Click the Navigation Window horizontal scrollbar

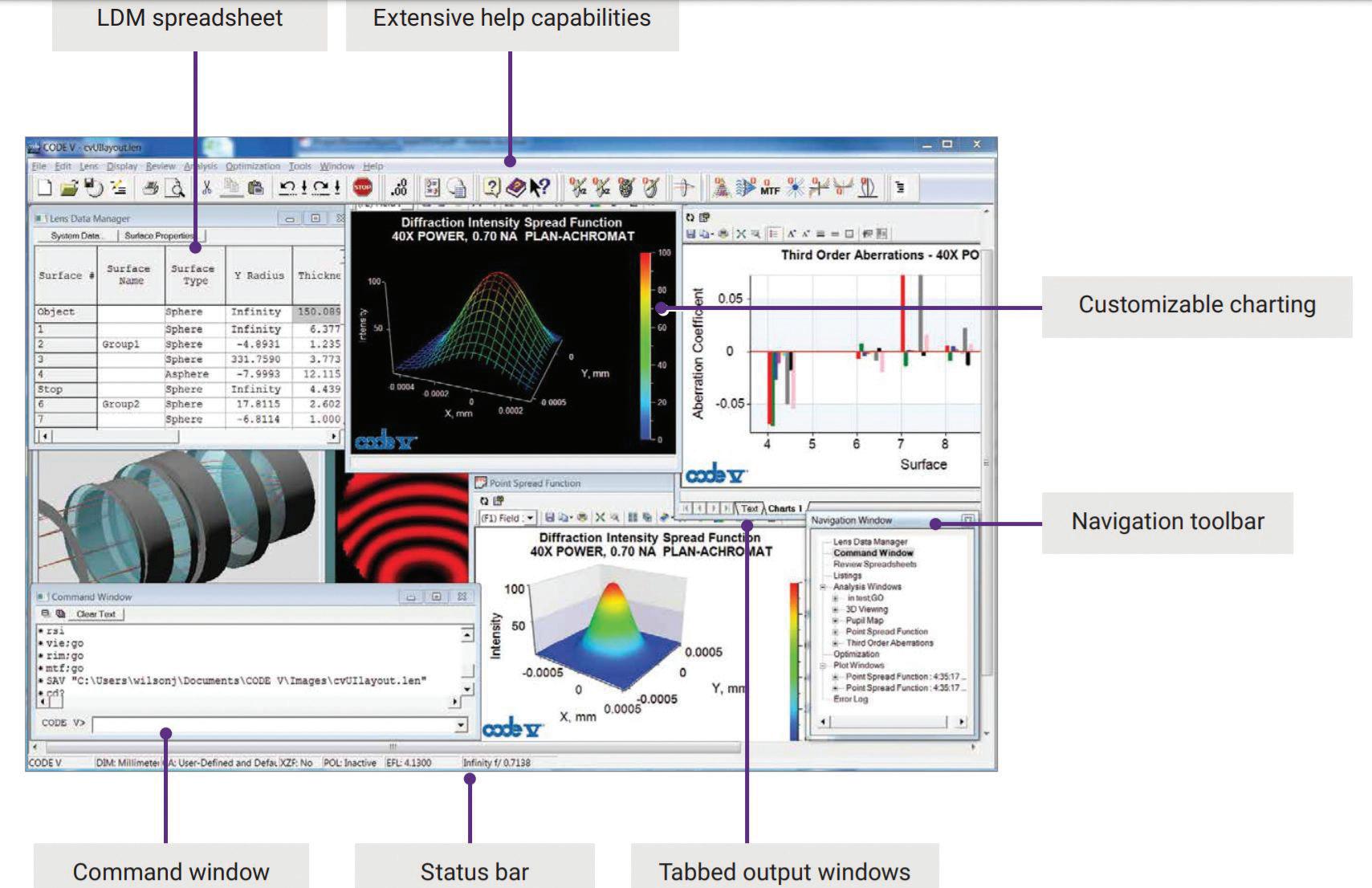tap(891, 722)
